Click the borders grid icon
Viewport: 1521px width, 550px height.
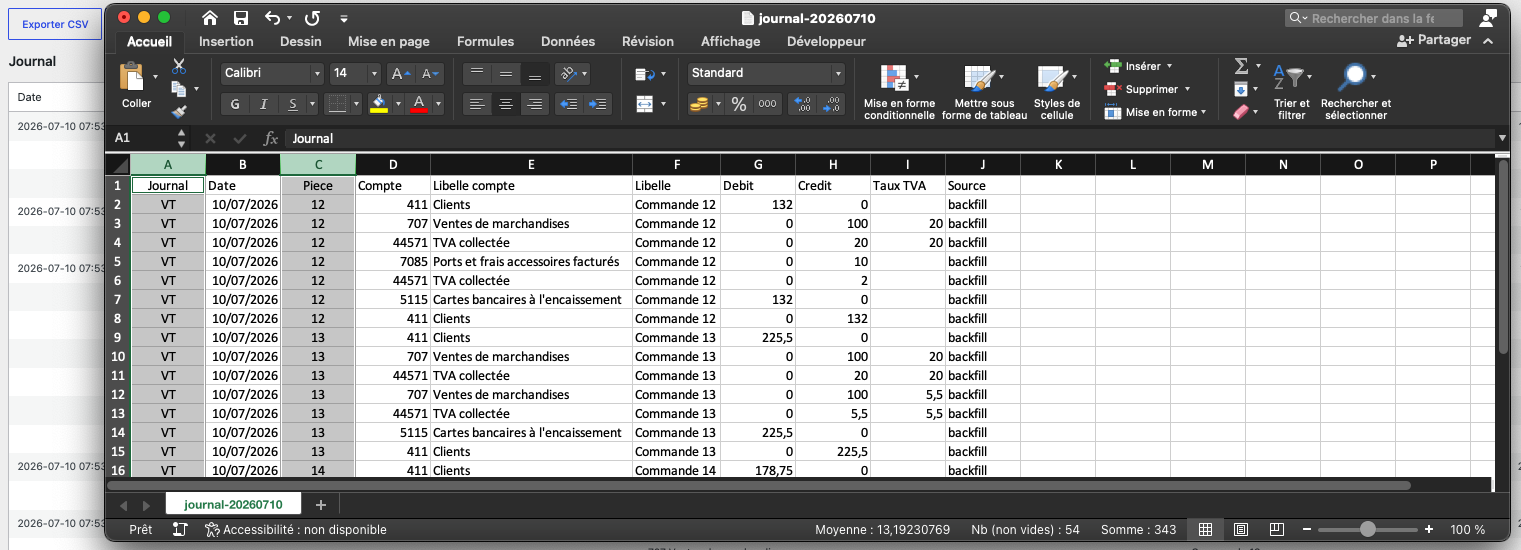click(x=338, y=104)
